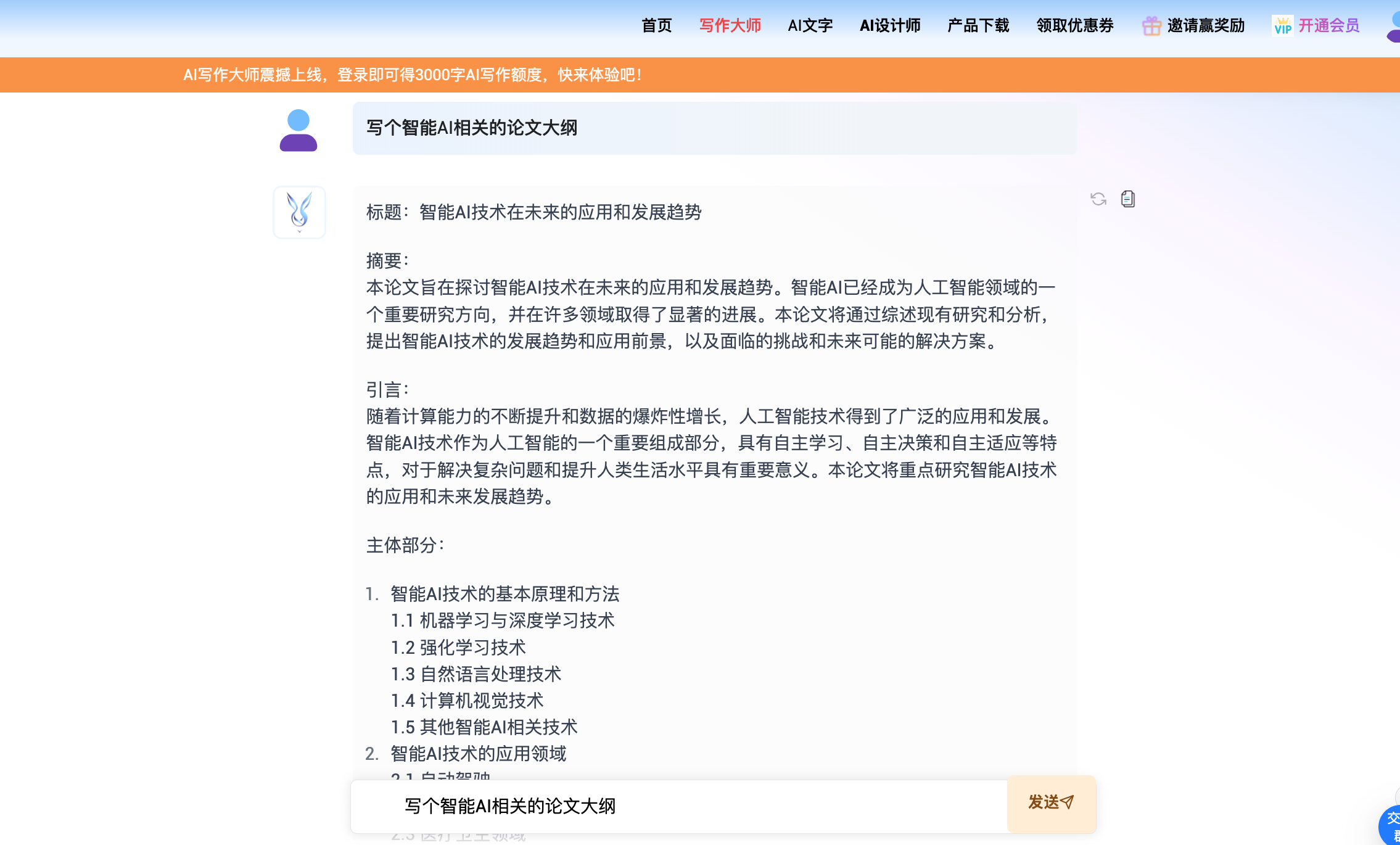Click line 1.4 计算机视觉技术
The width and height of the screenshot is (1400, 845).
tap(467, 701)
